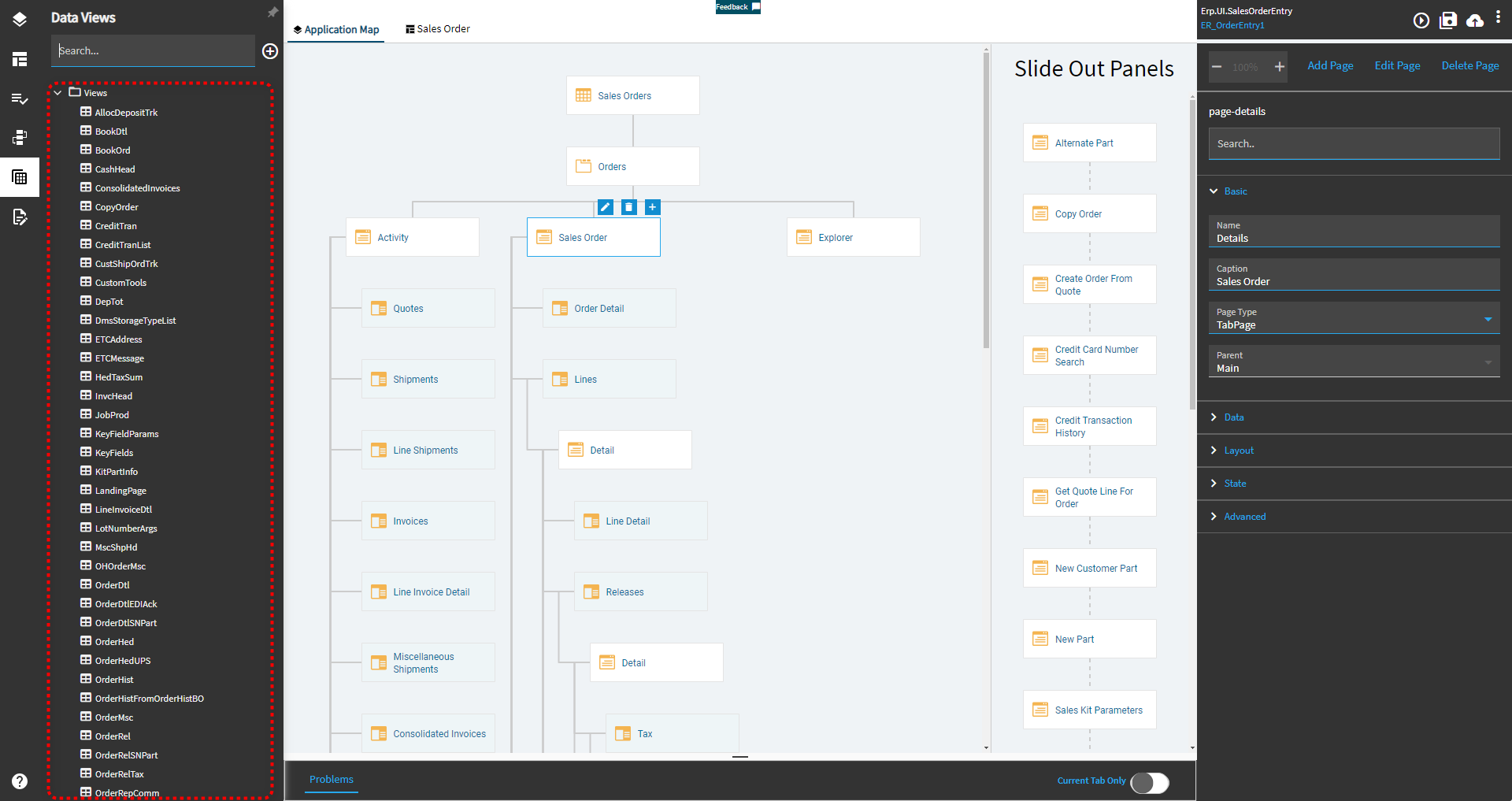1512x801 pixels.
Task: Open the Page Type dropdown
Action: tap(1354, 318)
